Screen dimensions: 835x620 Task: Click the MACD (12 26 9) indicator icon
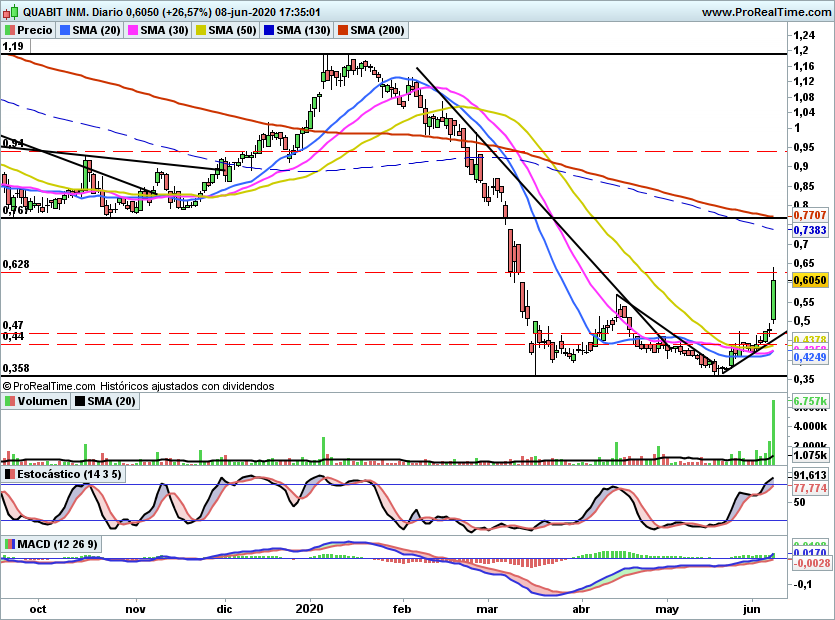point(10,544)
